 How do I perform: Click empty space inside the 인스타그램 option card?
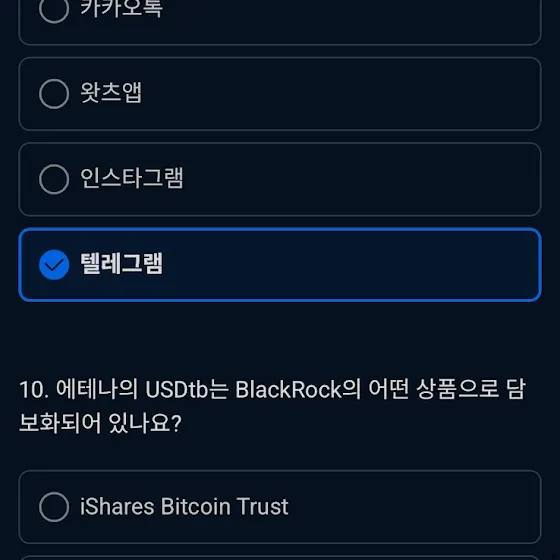coord(357,179)
